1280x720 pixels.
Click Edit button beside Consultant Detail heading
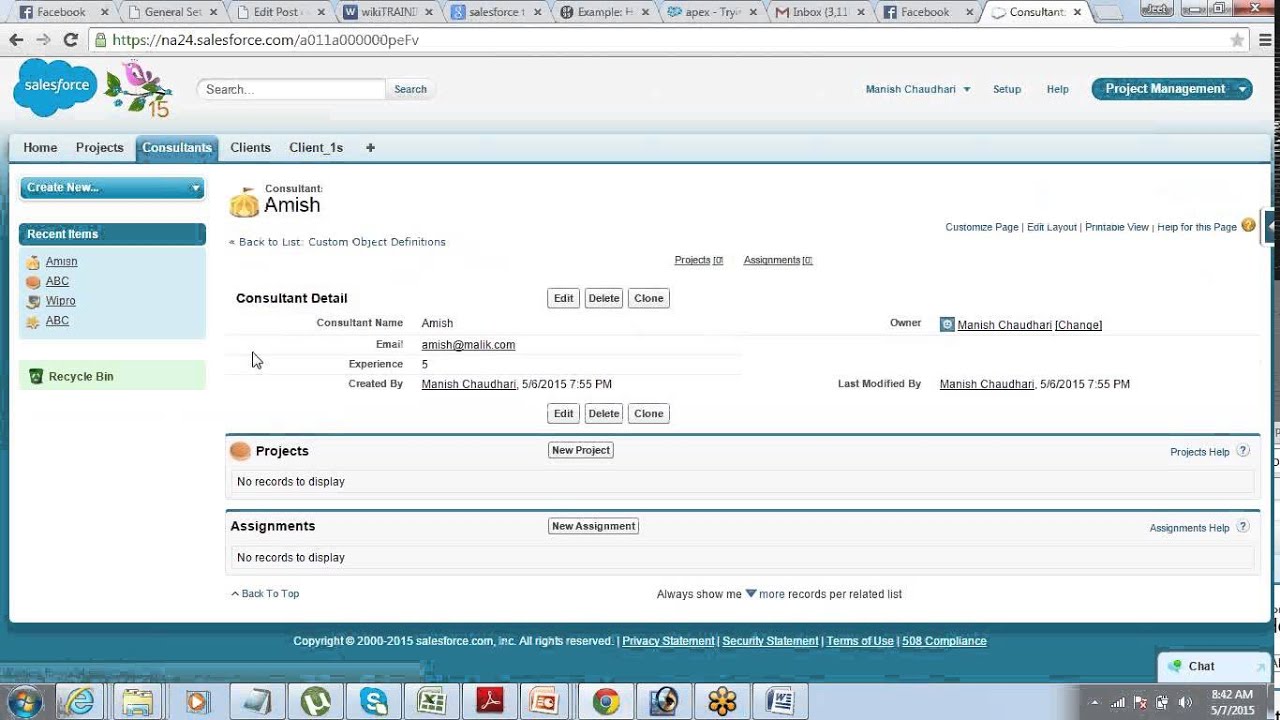tap(564, 298)
